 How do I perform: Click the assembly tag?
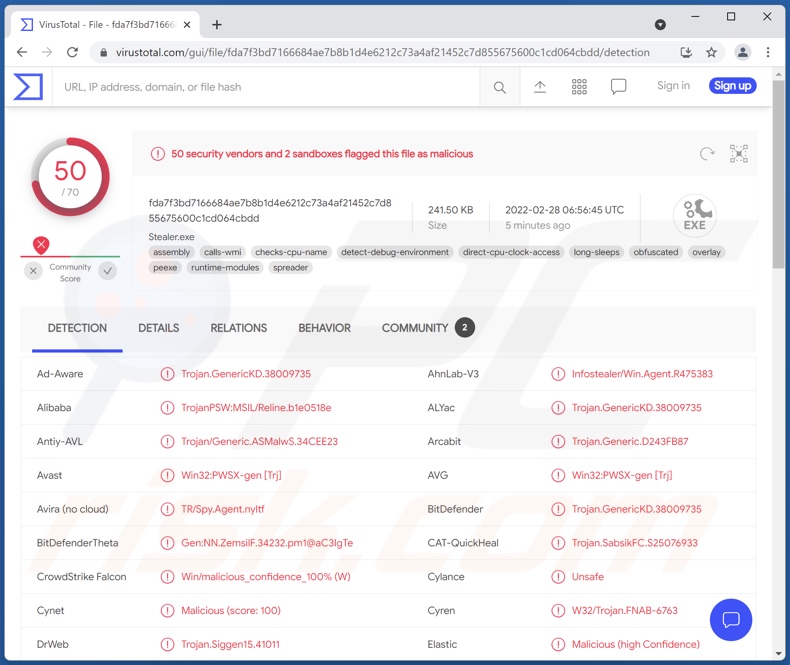[172, 252]
